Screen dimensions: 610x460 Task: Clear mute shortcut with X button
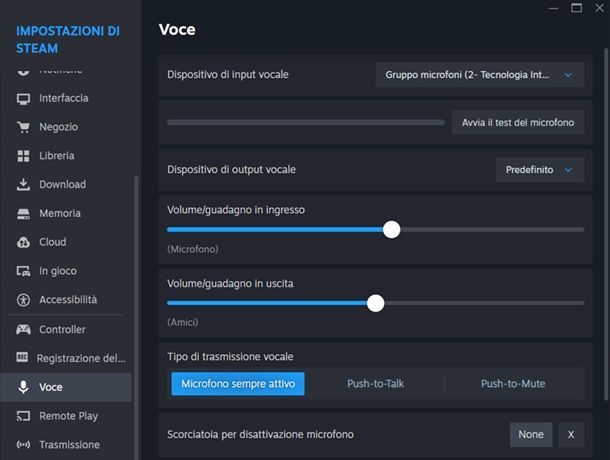pyautogui.click(x=571, y=434)
